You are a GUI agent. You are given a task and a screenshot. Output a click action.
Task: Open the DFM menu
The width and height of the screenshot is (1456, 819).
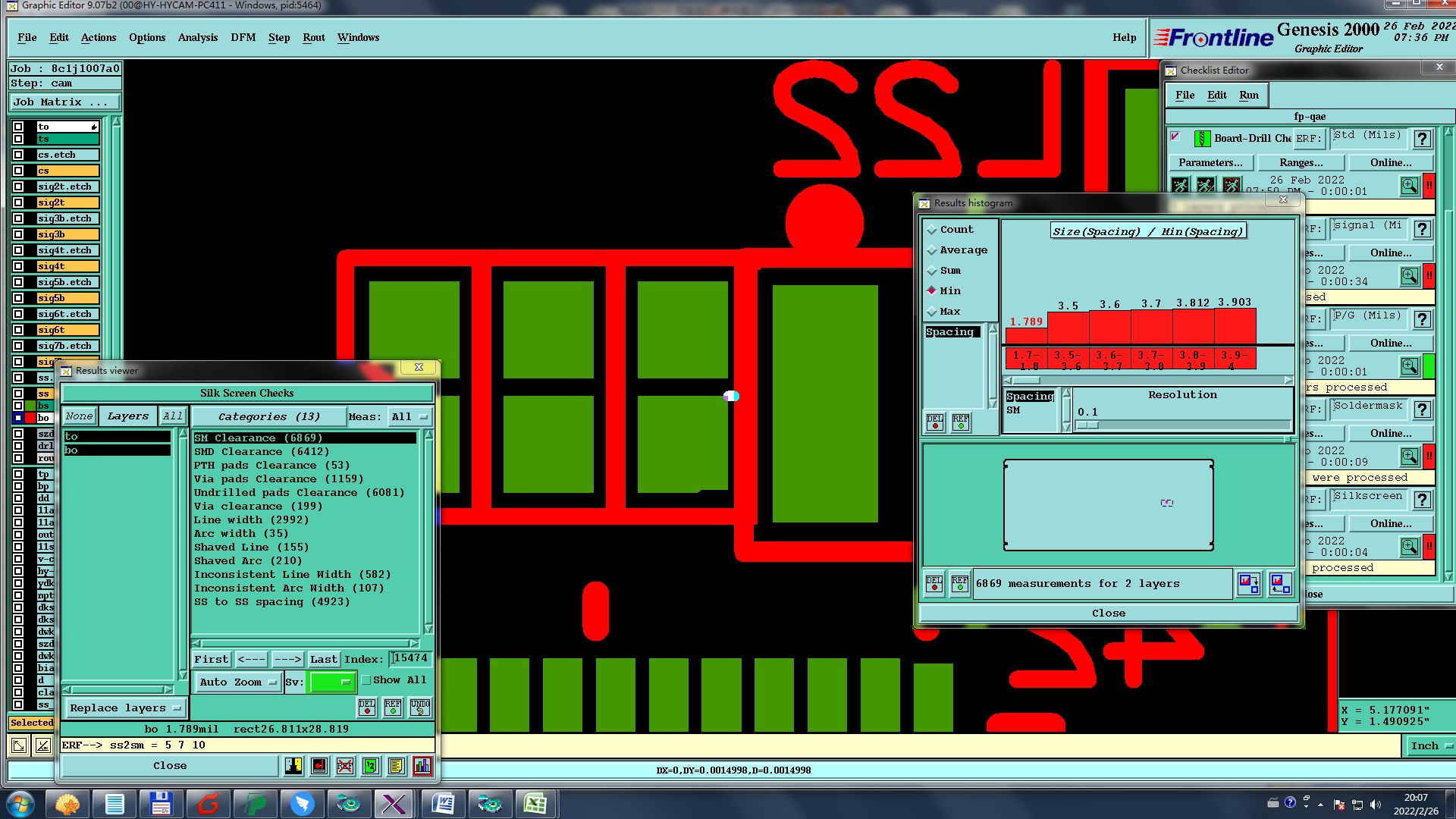(x=243, y=37)
